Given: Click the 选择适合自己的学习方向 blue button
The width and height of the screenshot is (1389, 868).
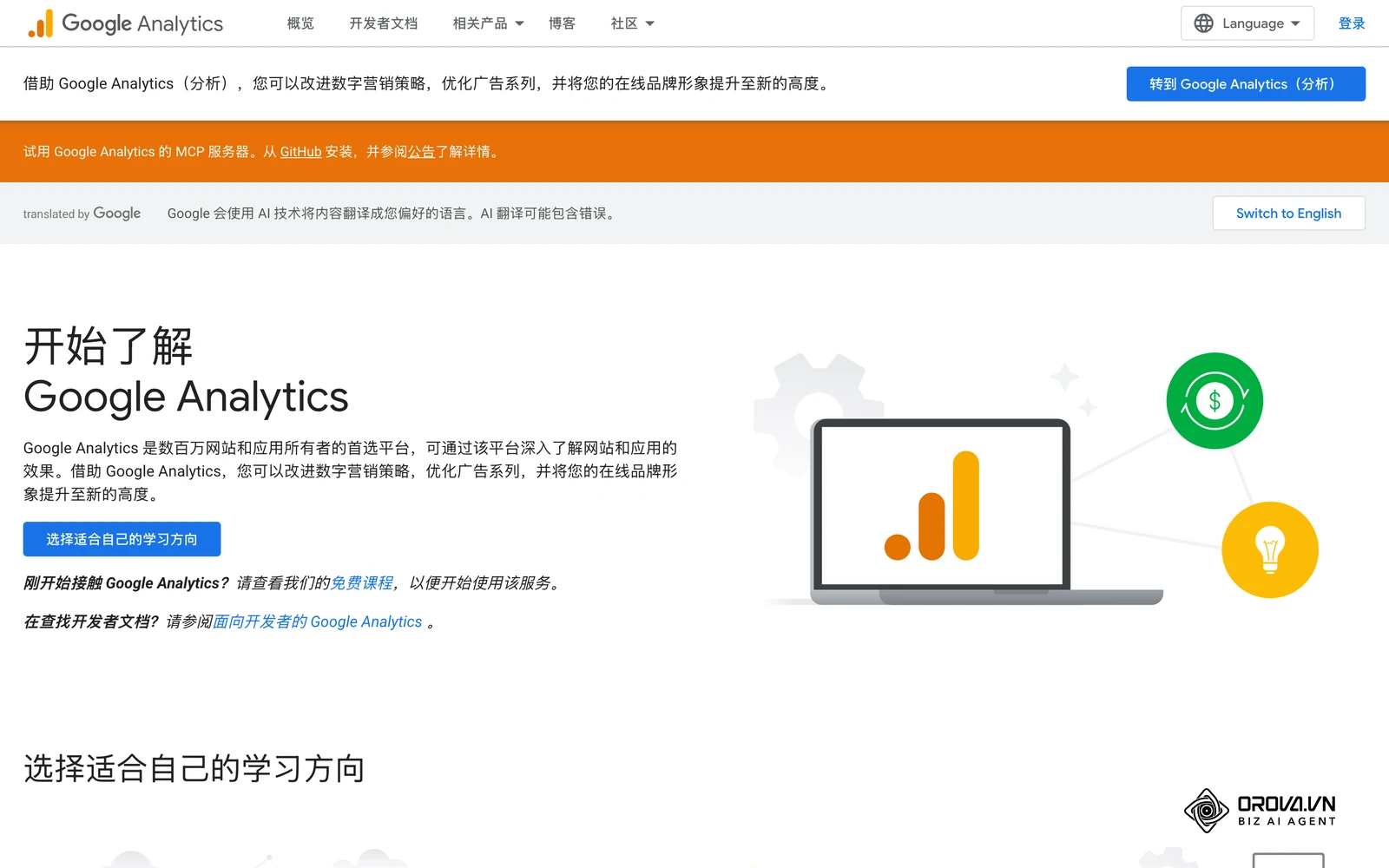Looking at the screenshot, I should (x=122, y=539).
